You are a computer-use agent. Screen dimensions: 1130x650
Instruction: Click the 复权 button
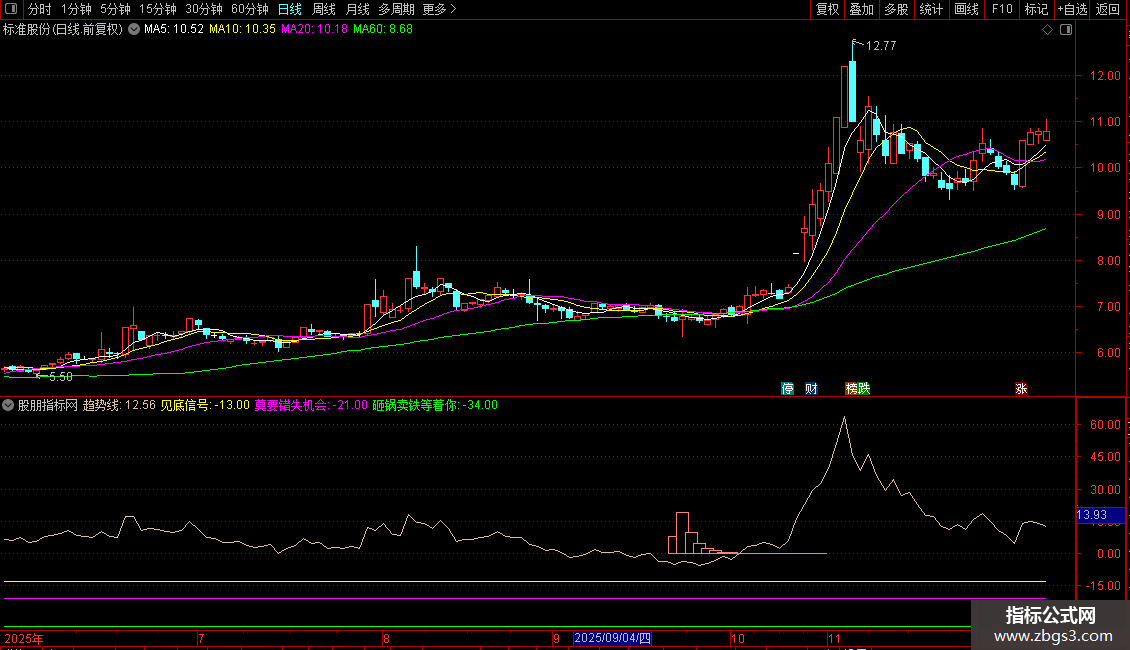coord(827,9)
